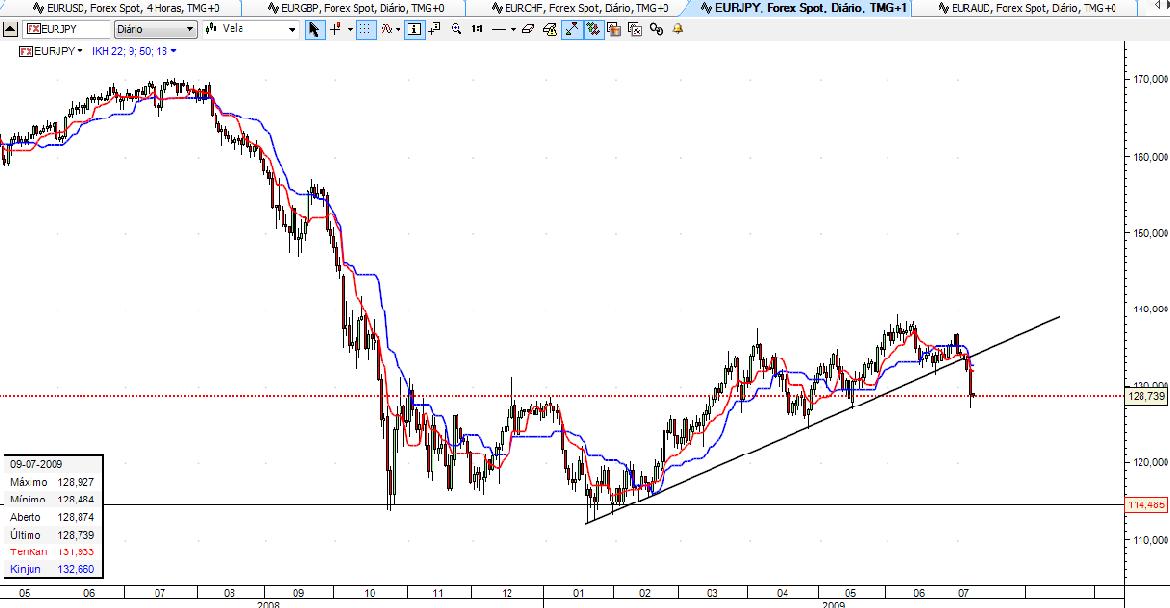Select the EURJPY Diário TMG+1 tab

pos(803,8)
